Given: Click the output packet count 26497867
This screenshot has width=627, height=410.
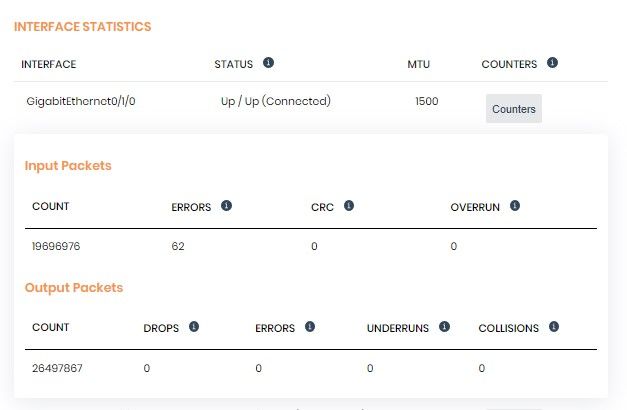Looking at the screenshot, I should [x=57, y=368].
